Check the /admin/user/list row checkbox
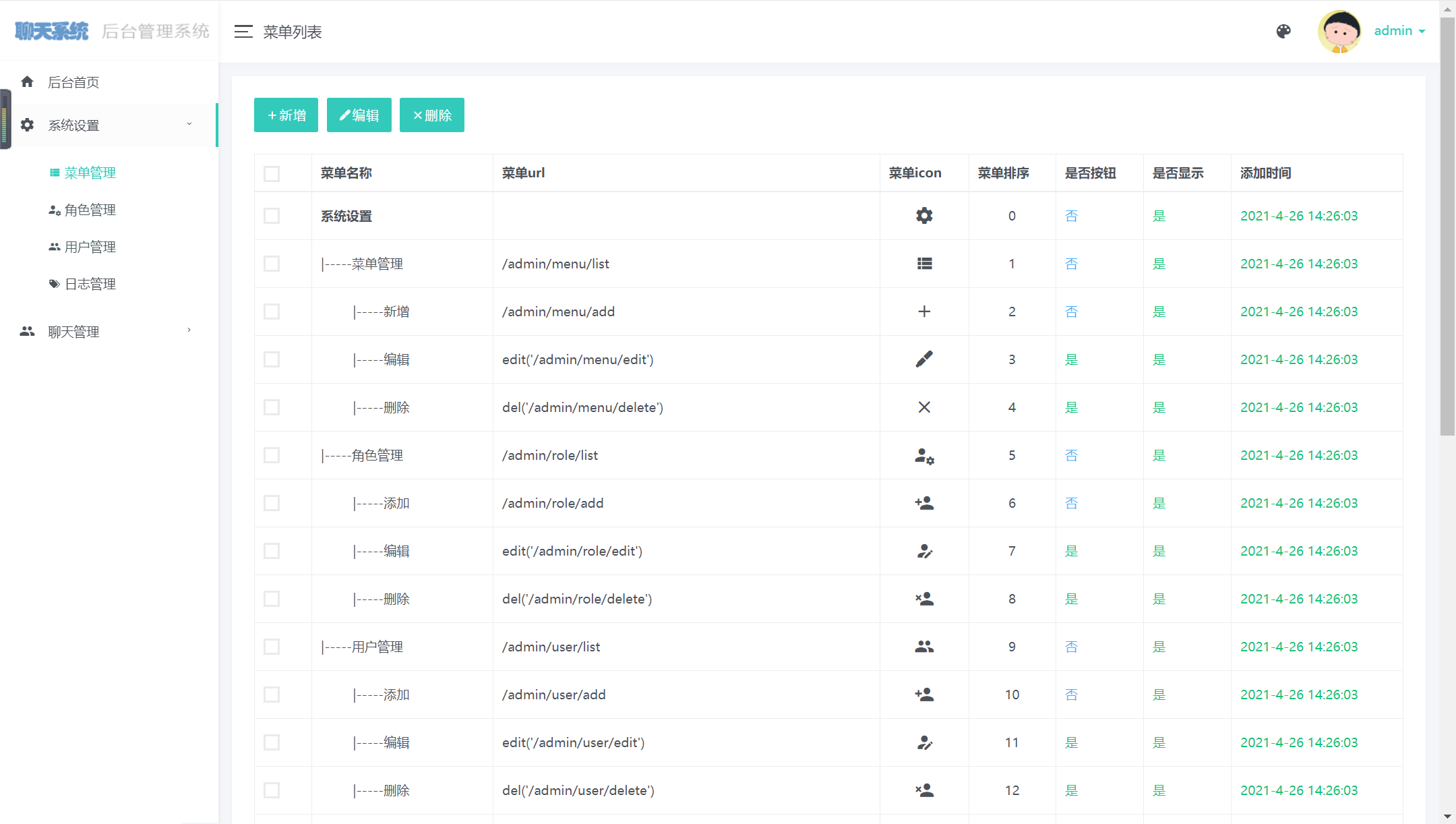1456x824 pixels. [x=272, y=647]
